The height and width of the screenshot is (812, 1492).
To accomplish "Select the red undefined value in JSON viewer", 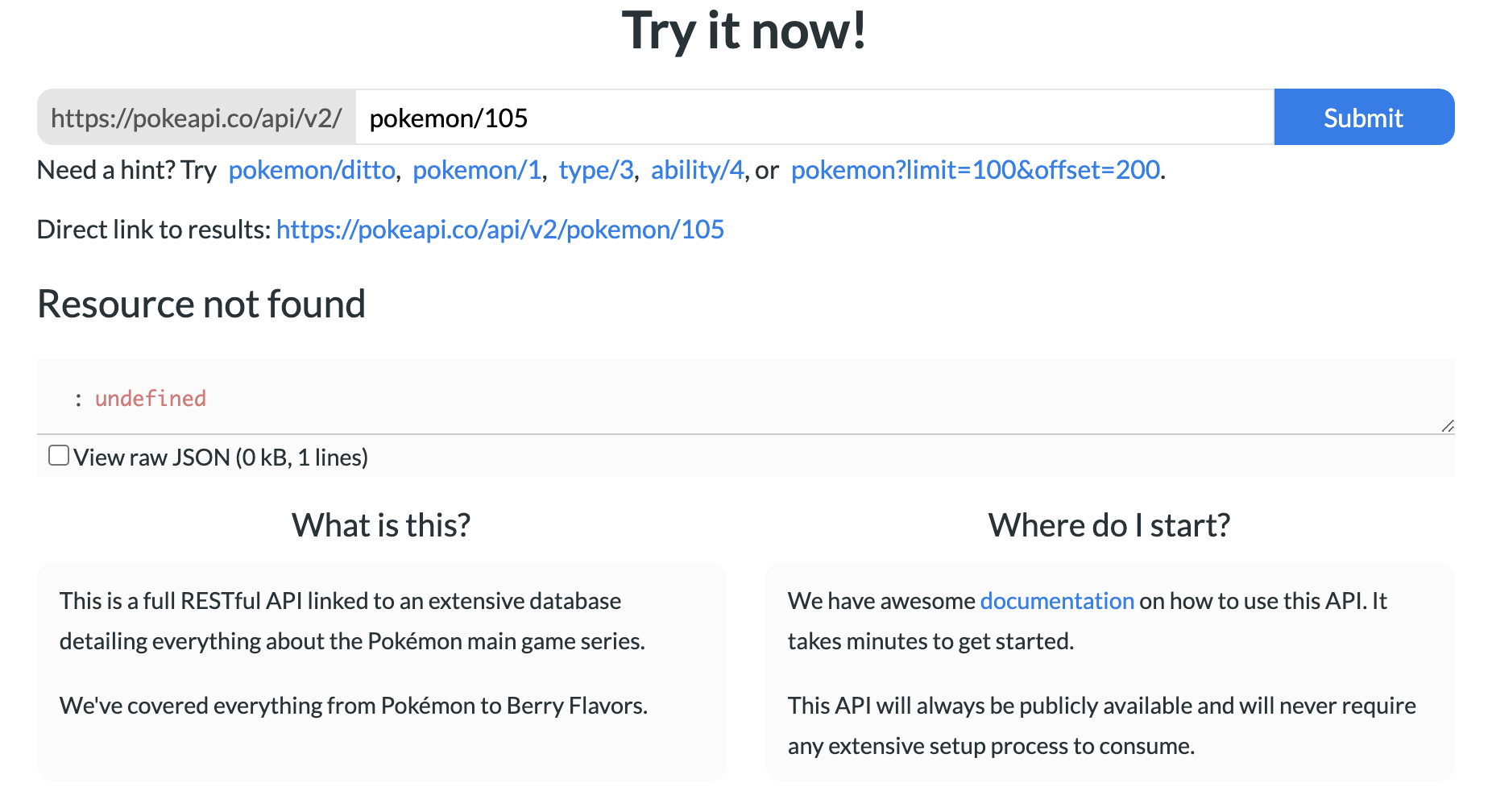I will [x=151, y=399].
